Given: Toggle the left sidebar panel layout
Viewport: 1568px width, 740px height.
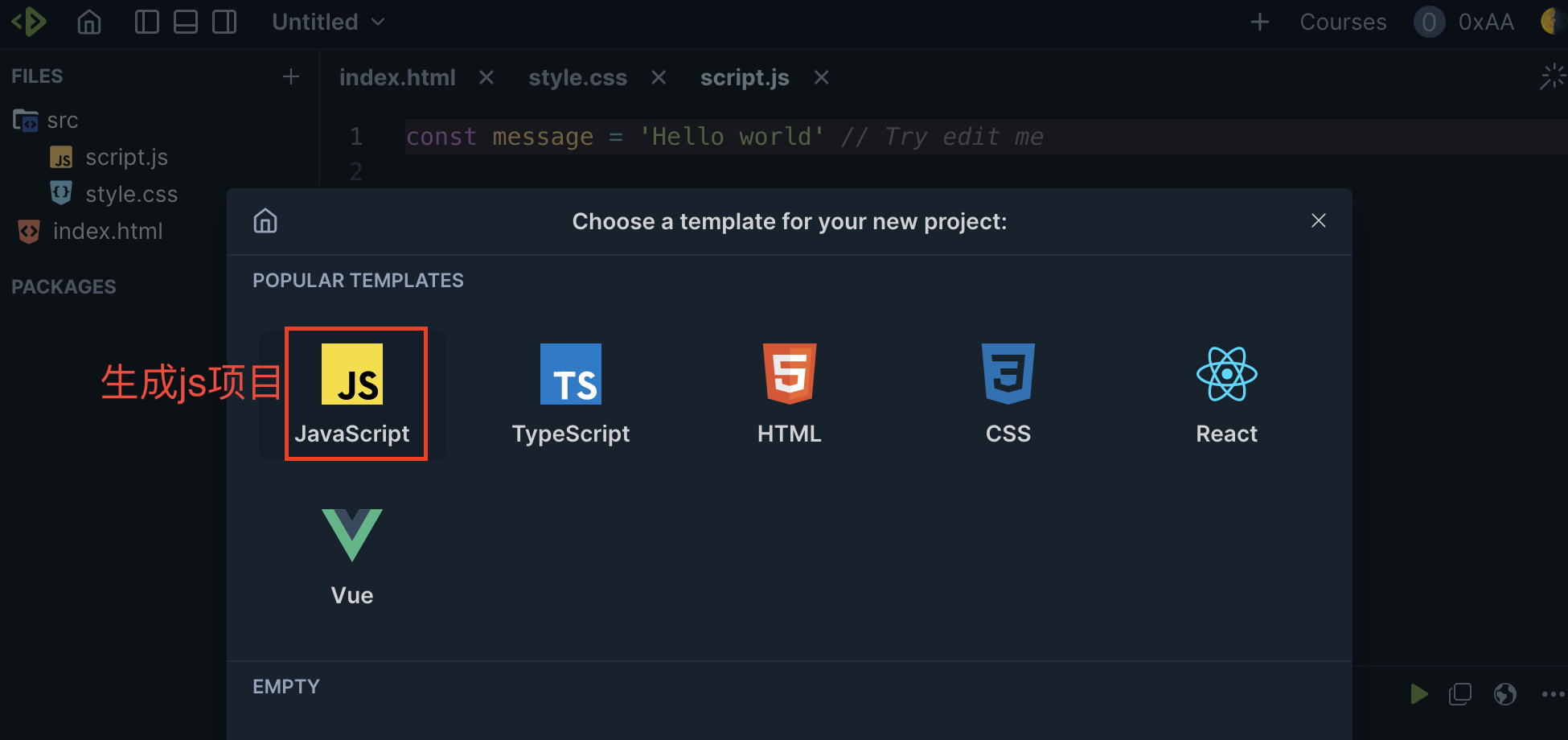Looking at the screenshot, I should (147, 22).
